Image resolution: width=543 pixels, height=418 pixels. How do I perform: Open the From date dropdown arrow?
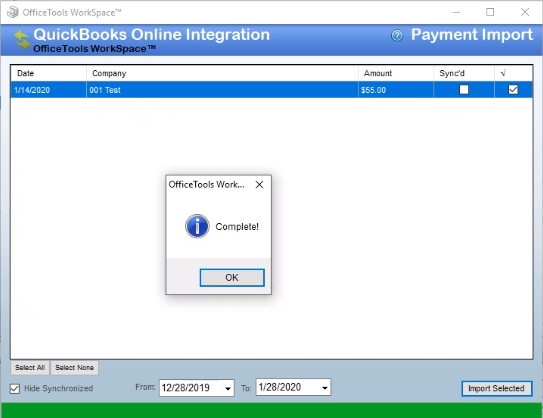[x=228, y=388]
